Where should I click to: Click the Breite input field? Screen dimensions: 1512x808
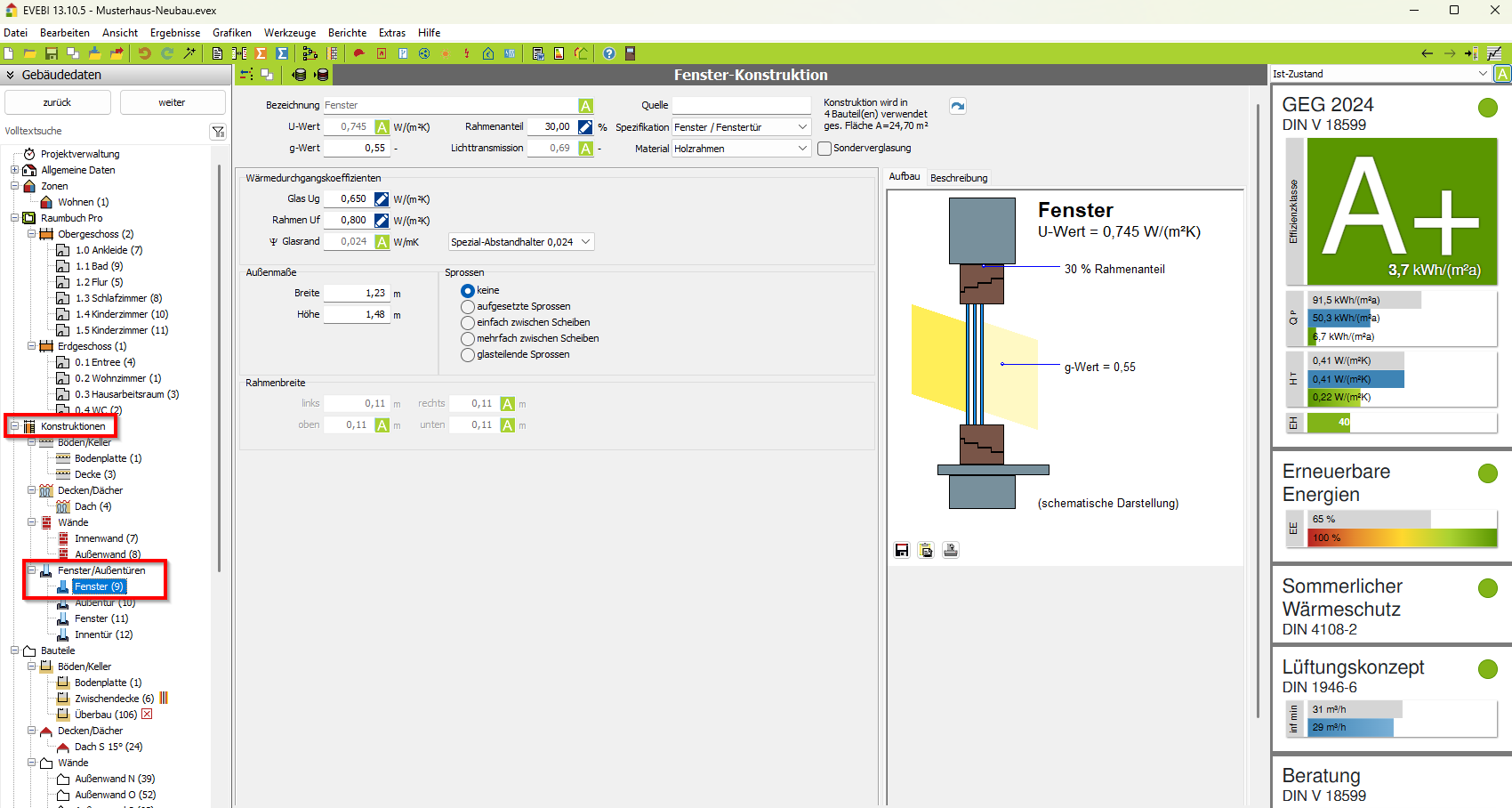[356, 293]
